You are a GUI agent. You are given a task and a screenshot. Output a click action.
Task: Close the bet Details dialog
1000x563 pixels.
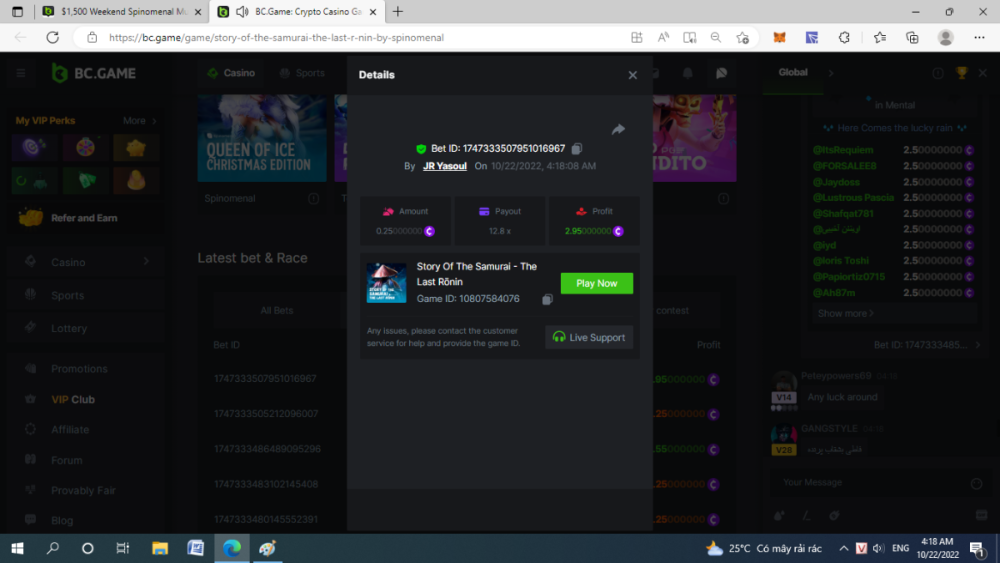point(632,75)
